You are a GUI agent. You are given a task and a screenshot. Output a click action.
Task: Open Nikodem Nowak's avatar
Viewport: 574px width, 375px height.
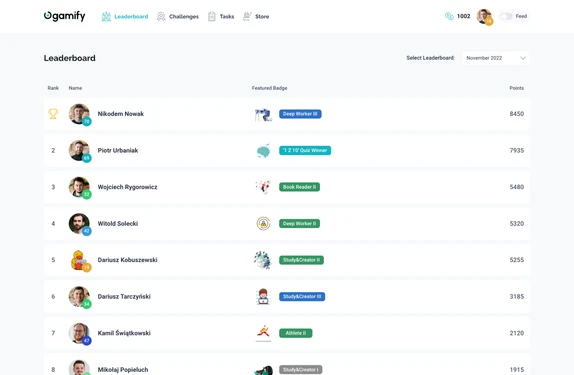pyautogui.click(x=79, y=114)
